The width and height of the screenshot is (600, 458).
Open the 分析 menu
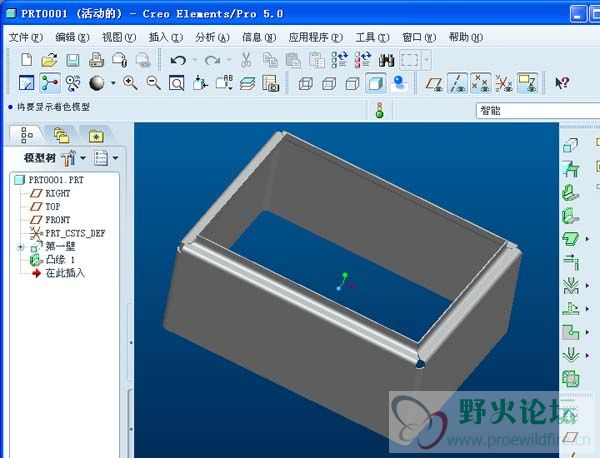click(212, 37)
